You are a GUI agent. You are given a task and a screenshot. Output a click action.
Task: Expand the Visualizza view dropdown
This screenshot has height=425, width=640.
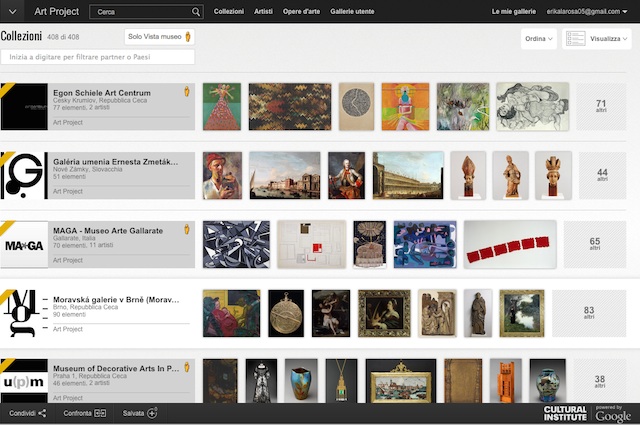click(597, 39)
